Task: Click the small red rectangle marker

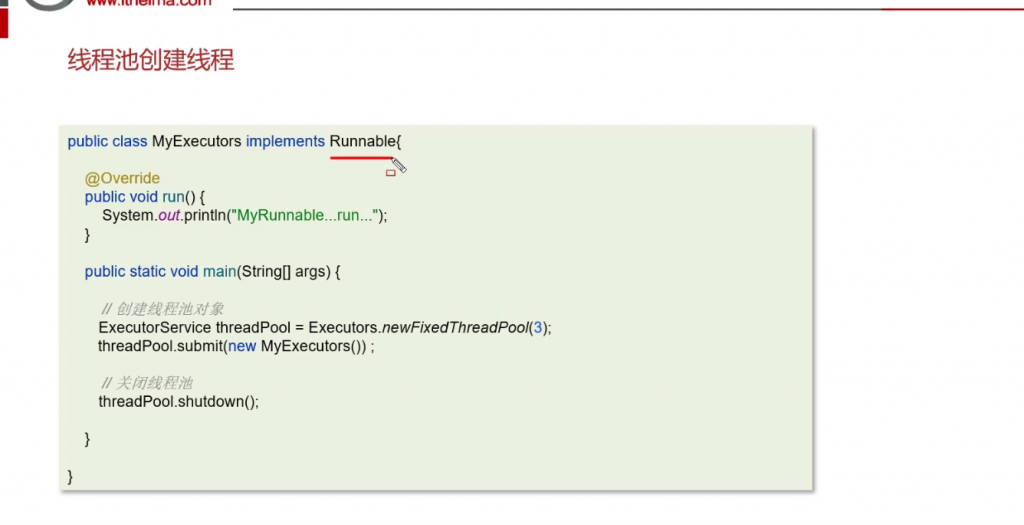Action: point(391,173)
